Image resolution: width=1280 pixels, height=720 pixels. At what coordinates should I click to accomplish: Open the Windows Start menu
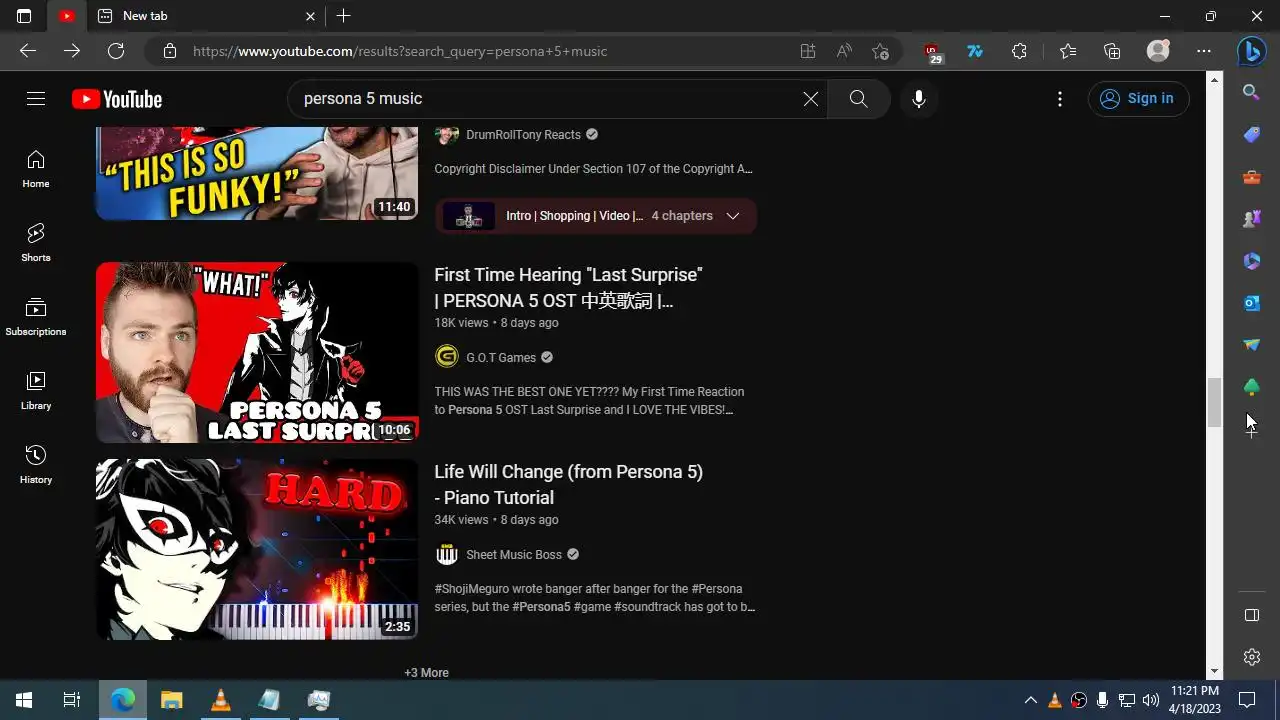click(24, 700)
